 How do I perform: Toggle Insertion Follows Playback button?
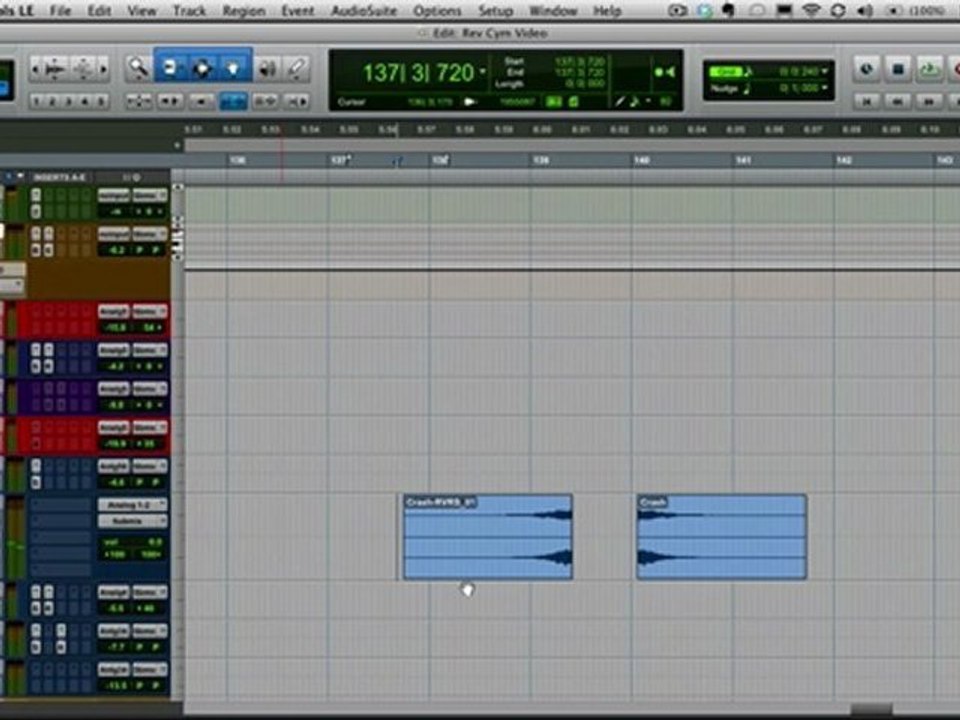click(297, 102)
